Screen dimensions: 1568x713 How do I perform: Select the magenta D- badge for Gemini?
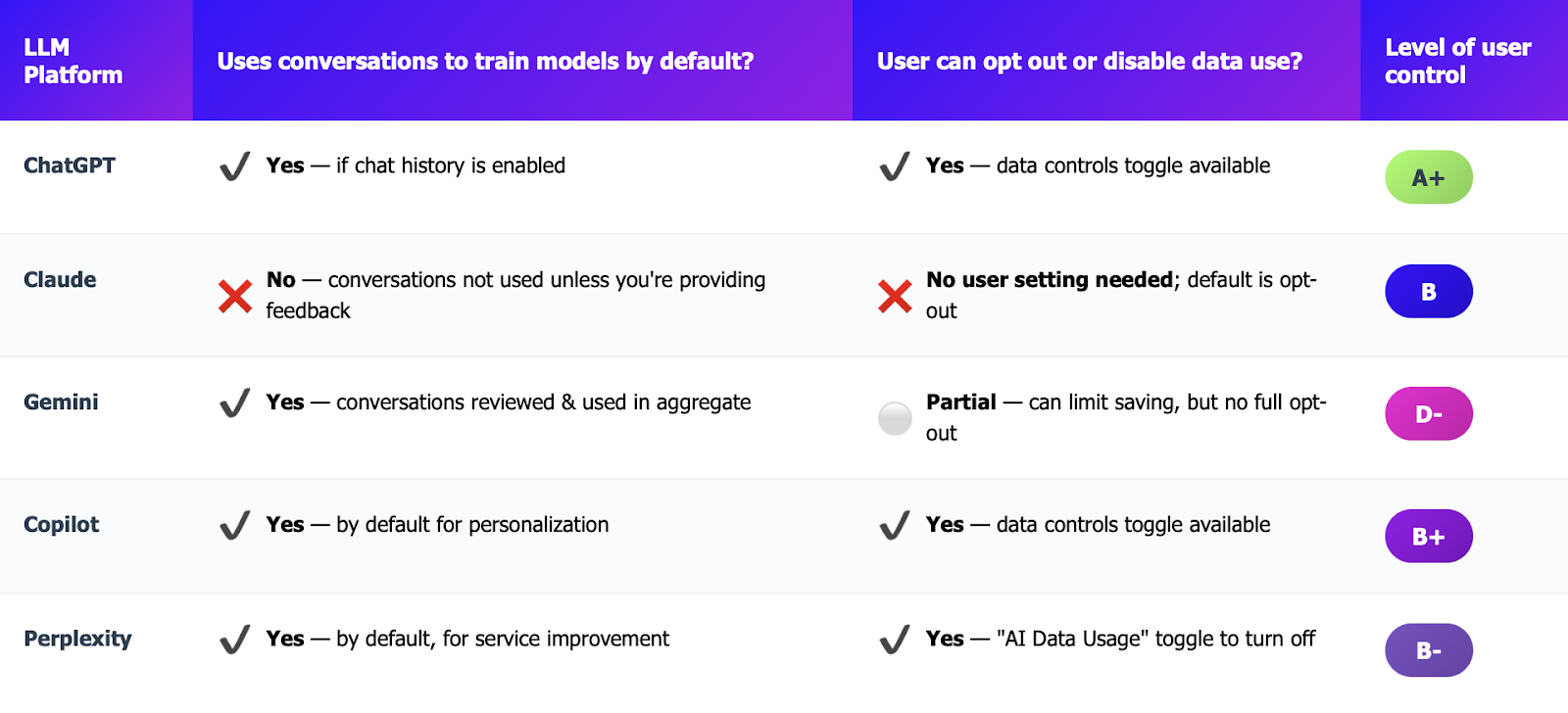pos(1429,413)
